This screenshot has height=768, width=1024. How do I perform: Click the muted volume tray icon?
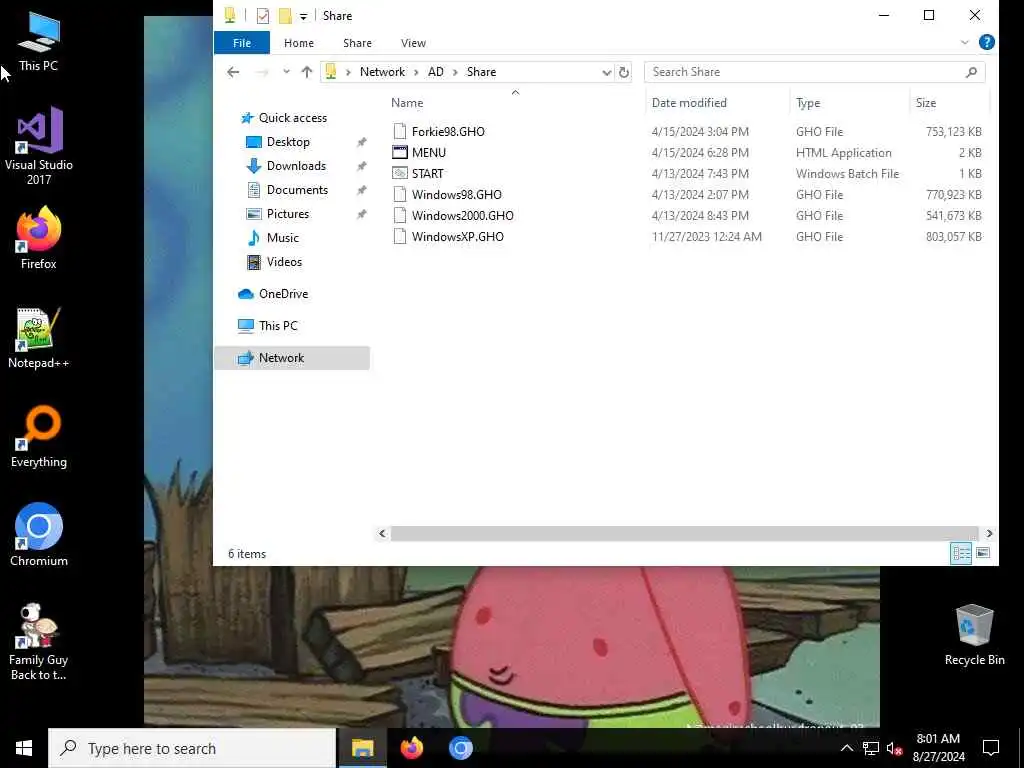click(894, 748)
